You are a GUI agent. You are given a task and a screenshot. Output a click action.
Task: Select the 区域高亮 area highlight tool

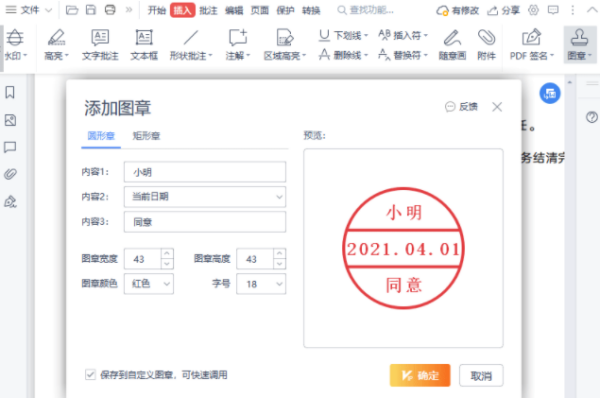(285, 45)
